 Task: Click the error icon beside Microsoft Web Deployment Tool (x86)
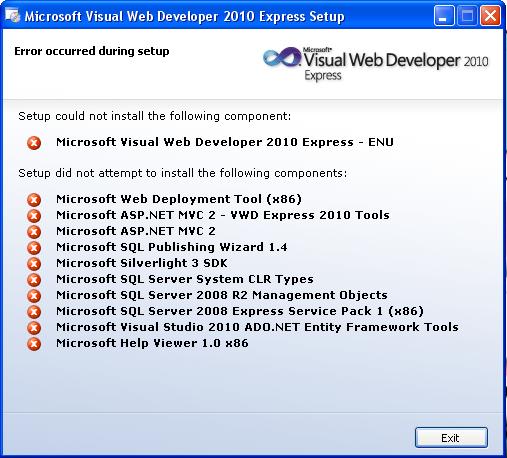coord(34,200)
